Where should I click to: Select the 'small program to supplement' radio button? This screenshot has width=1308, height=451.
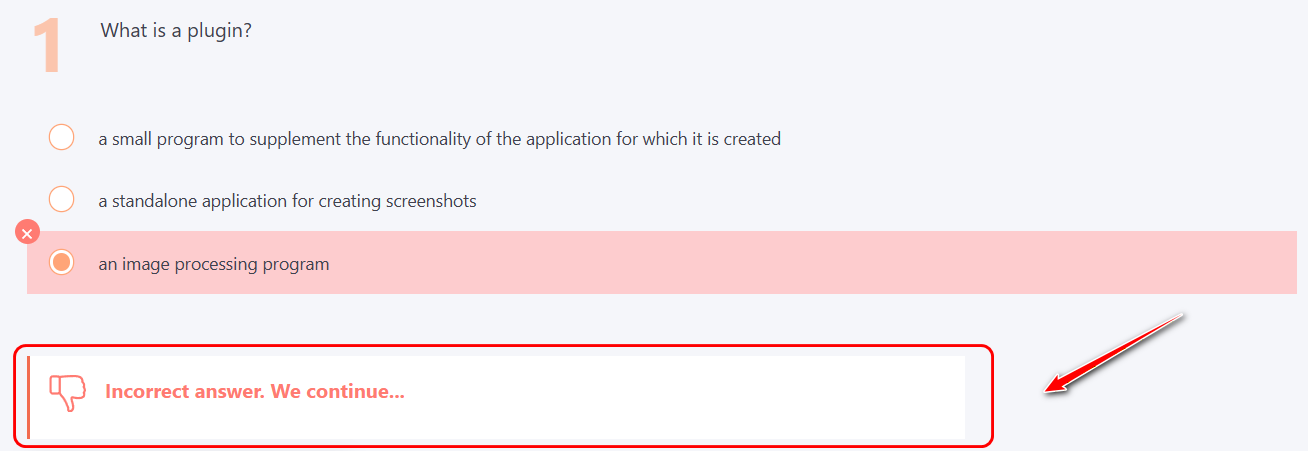(x=62, y=138)
